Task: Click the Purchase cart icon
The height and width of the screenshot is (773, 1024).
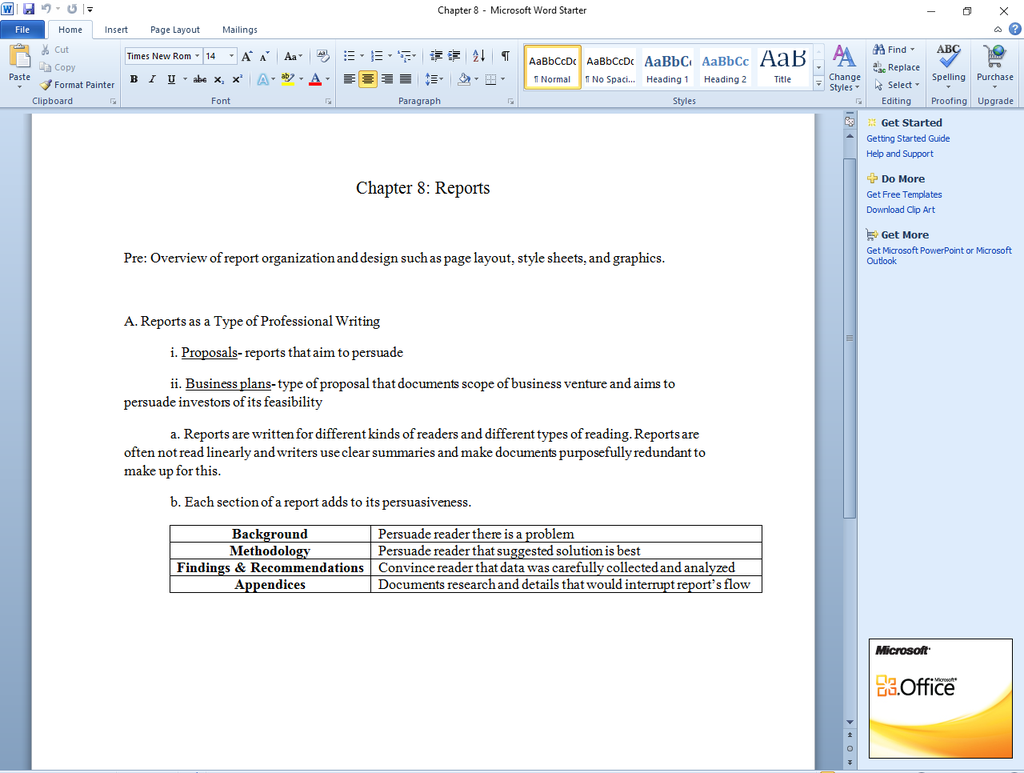Action: tap(995, 57)
